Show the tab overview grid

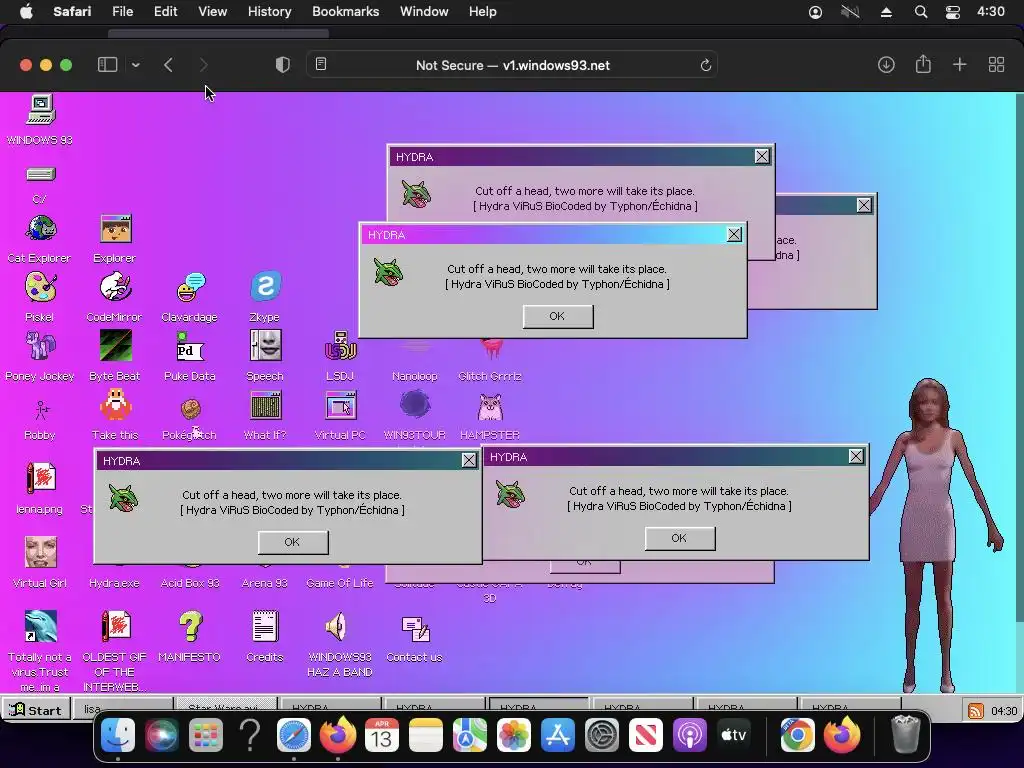click(996, 65)
